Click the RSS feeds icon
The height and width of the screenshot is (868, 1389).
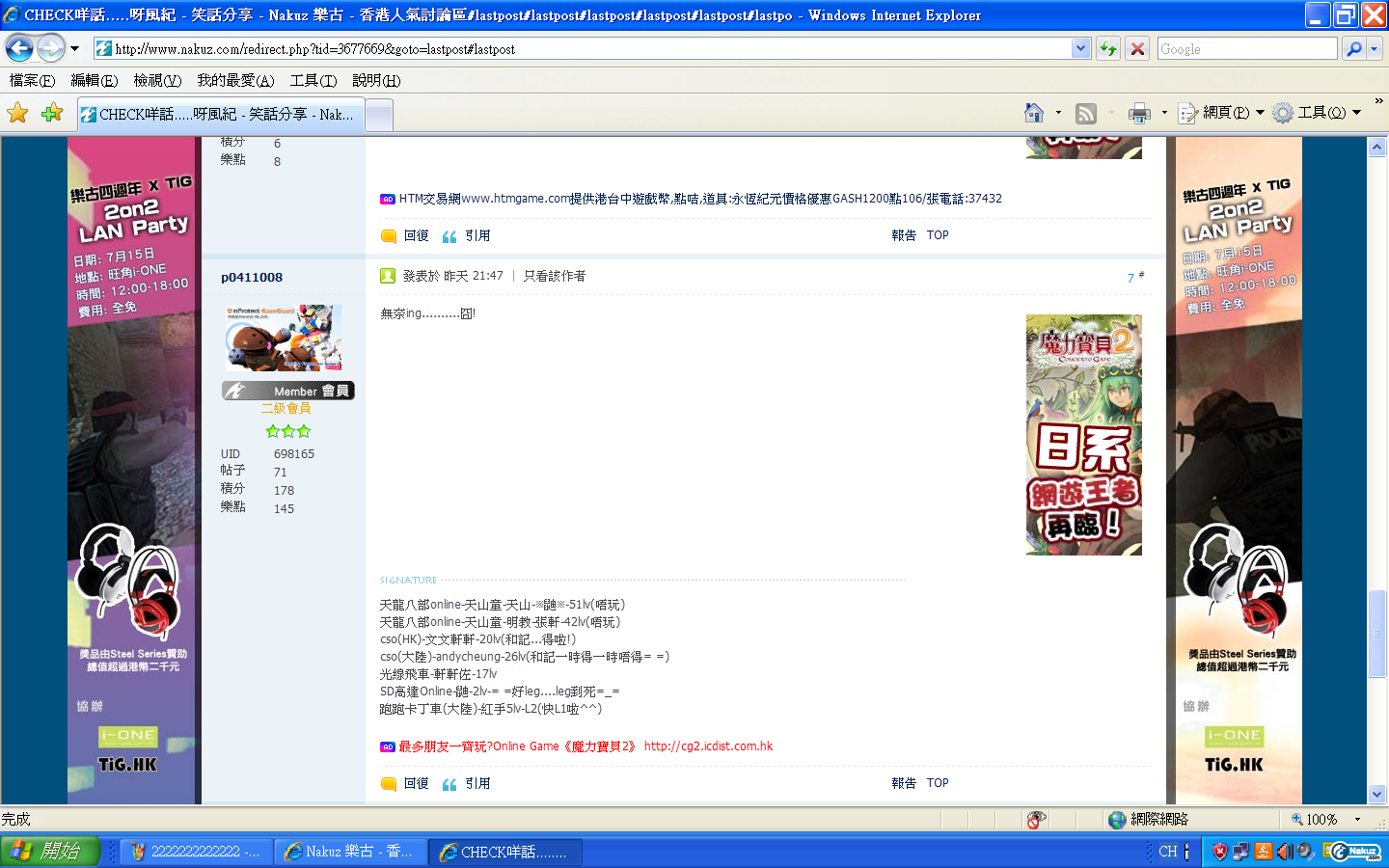tap(1086, 114)
